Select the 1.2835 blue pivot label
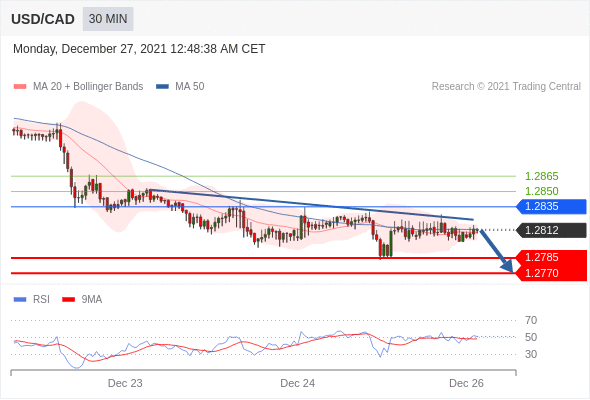590x400 pixels. [x=551, y=207]
